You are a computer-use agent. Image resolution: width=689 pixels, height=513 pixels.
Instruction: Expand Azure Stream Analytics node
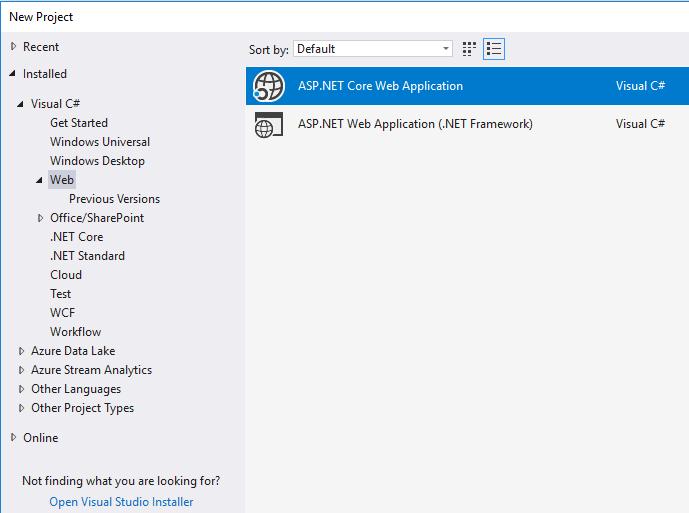[22, 370]
